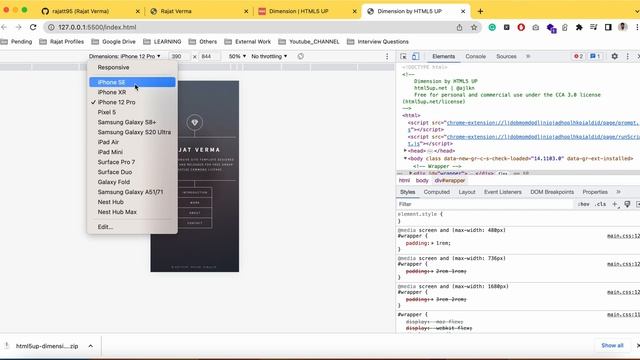Pick Pixel 5 device option
640x360 pixels.
point(132,112)
